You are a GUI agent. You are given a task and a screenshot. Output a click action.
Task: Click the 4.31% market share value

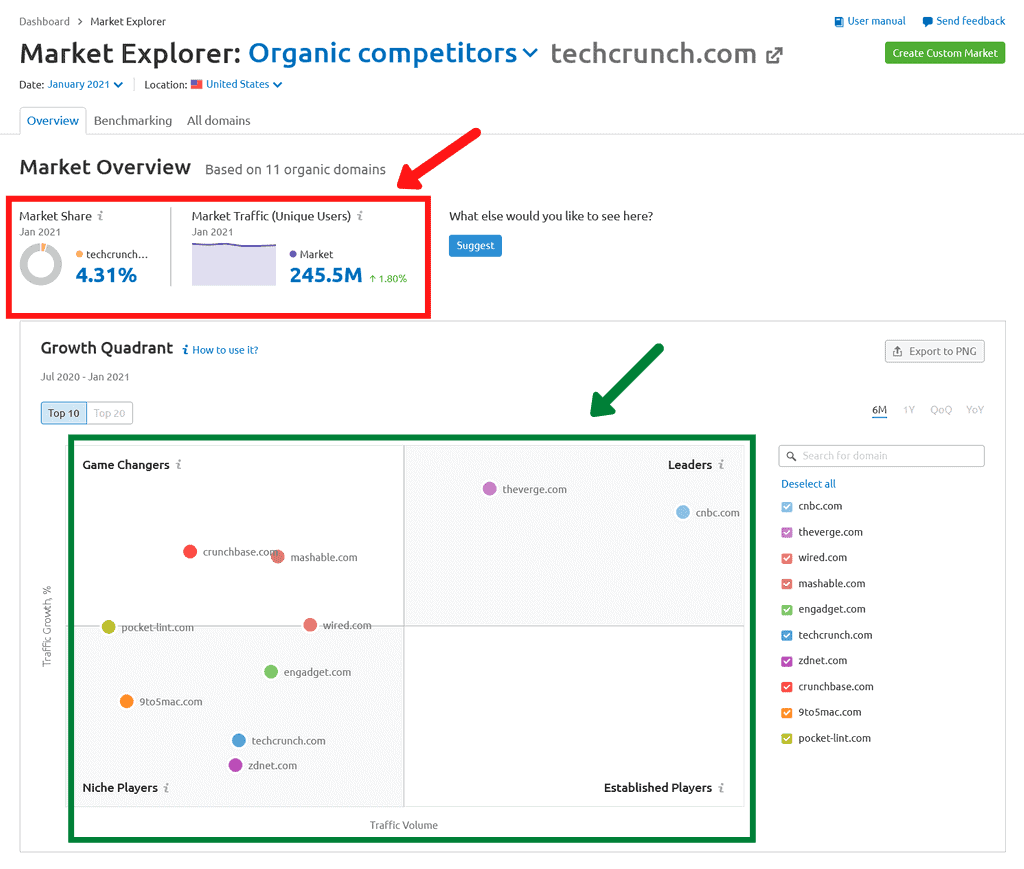(x=106, y=276)
